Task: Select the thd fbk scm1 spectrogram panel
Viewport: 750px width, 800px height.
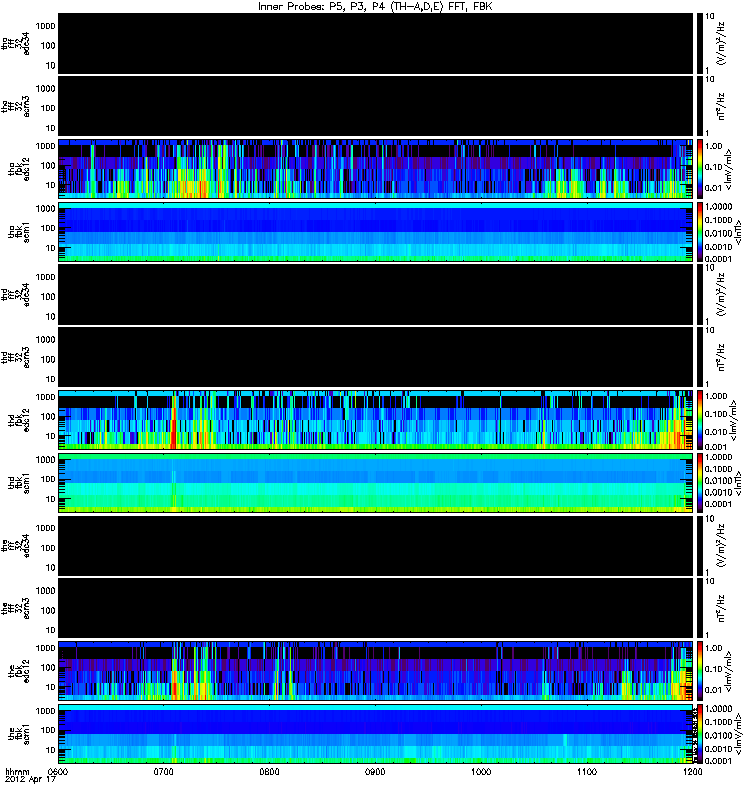Action: 376,483
